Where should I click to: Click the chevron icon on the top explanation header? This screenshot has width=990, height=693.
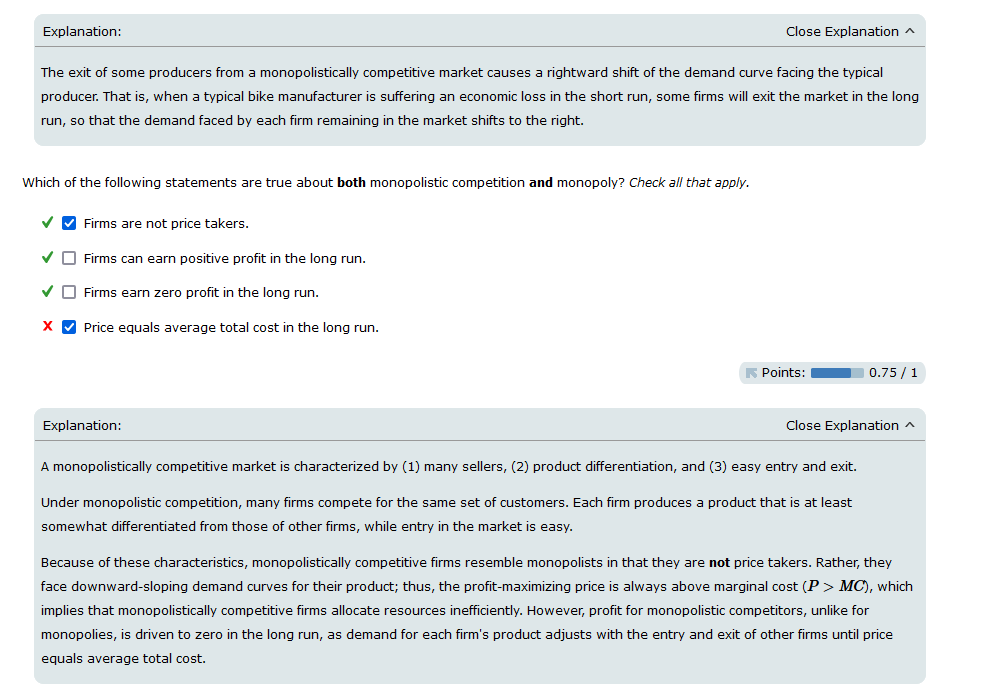point(909,31)
